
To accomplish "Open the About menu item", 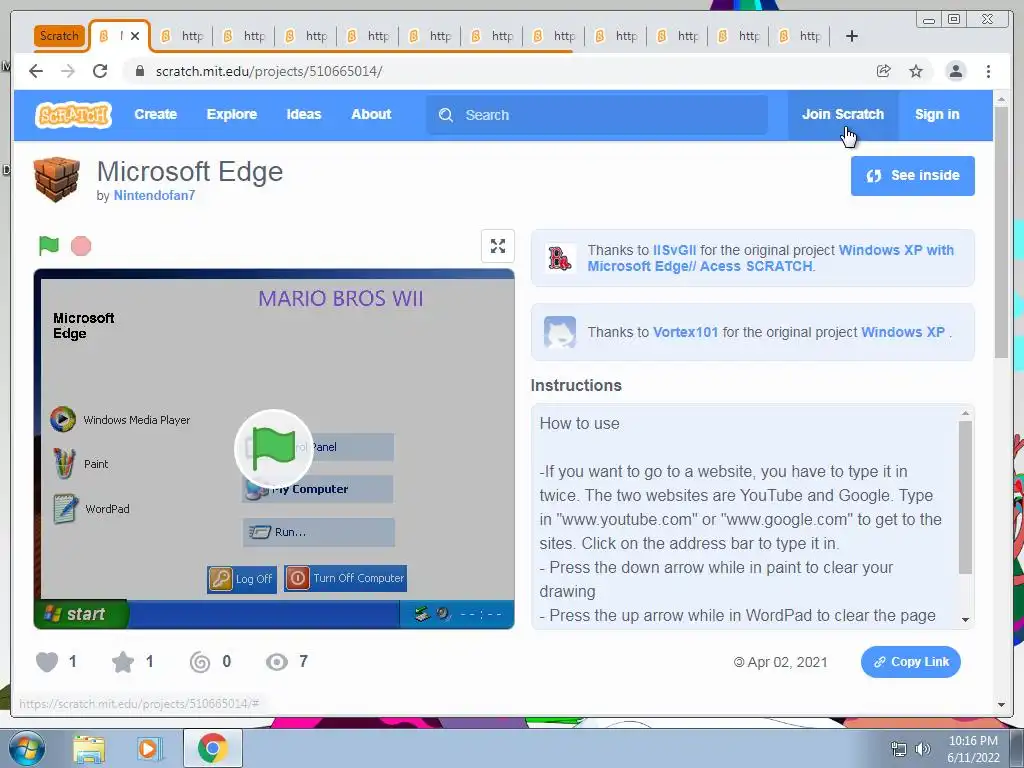I will tap(371, 114).
